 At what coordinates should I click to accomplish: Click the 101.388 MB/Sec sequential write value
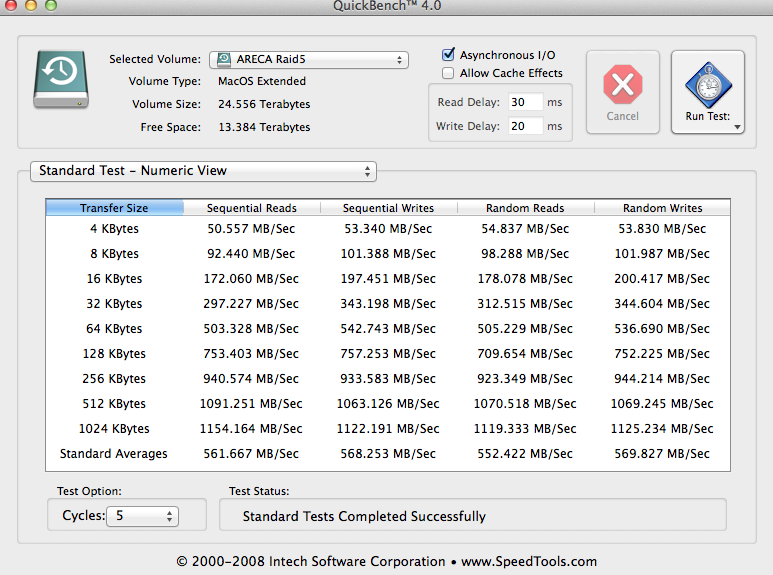coord(388,254)
